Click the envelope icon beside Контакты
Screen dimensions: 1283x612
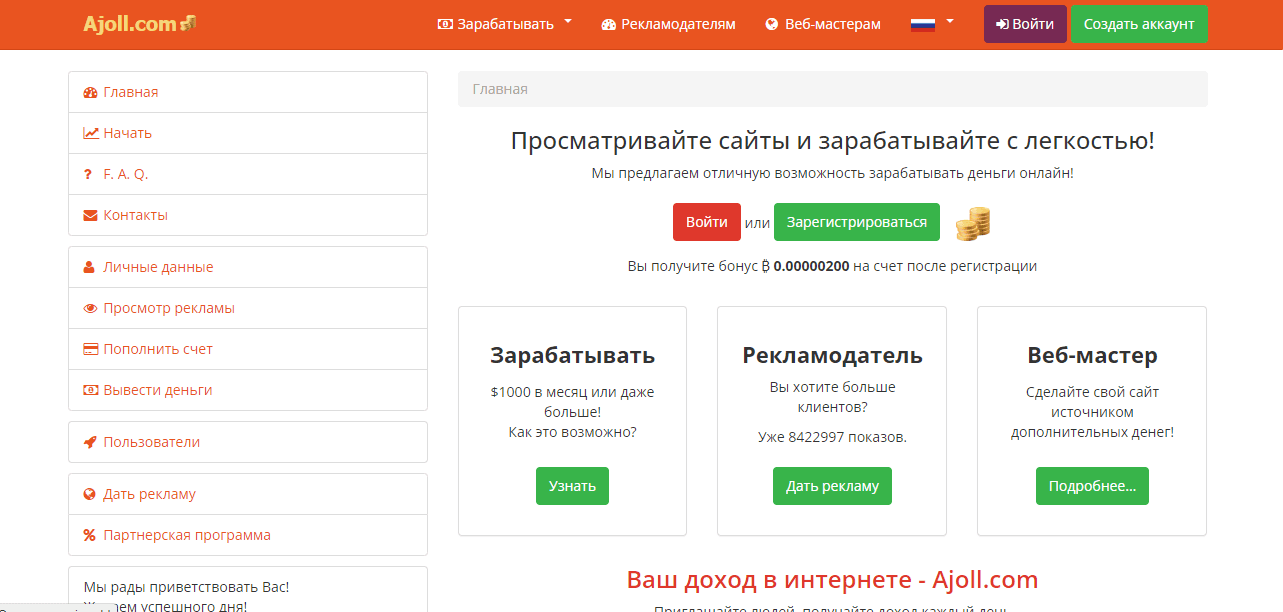(90, 215)
